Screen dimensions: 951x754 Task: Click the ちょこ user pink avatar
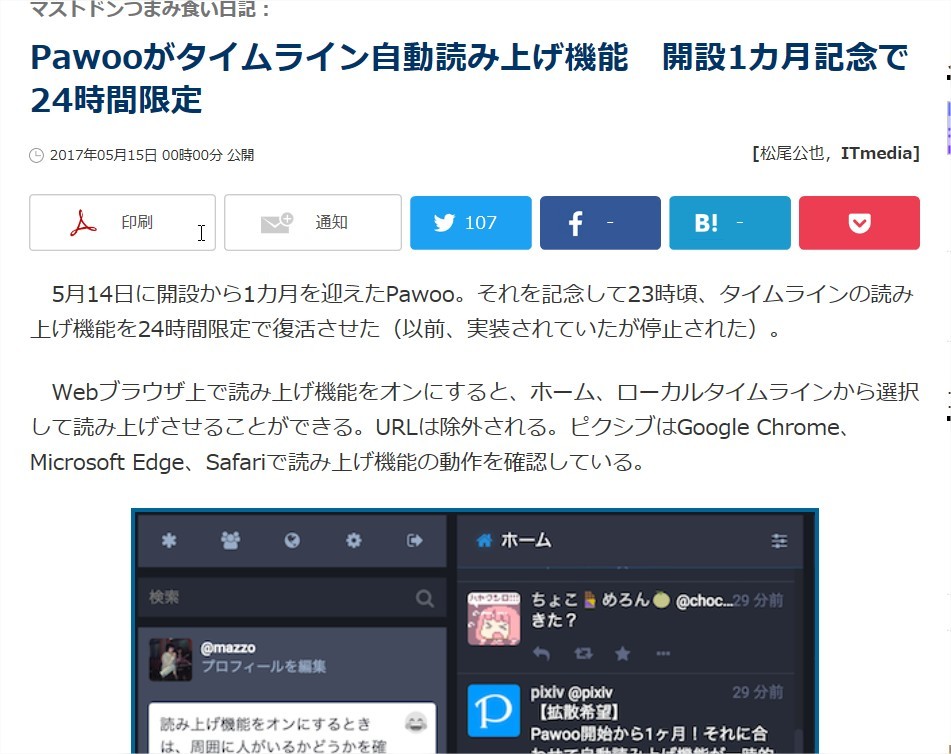tap(494, 619)
